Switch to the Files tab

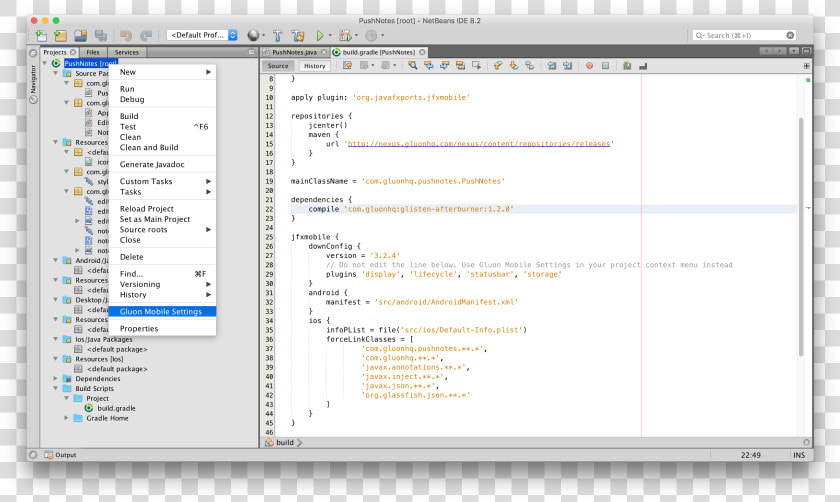[93, 52]
